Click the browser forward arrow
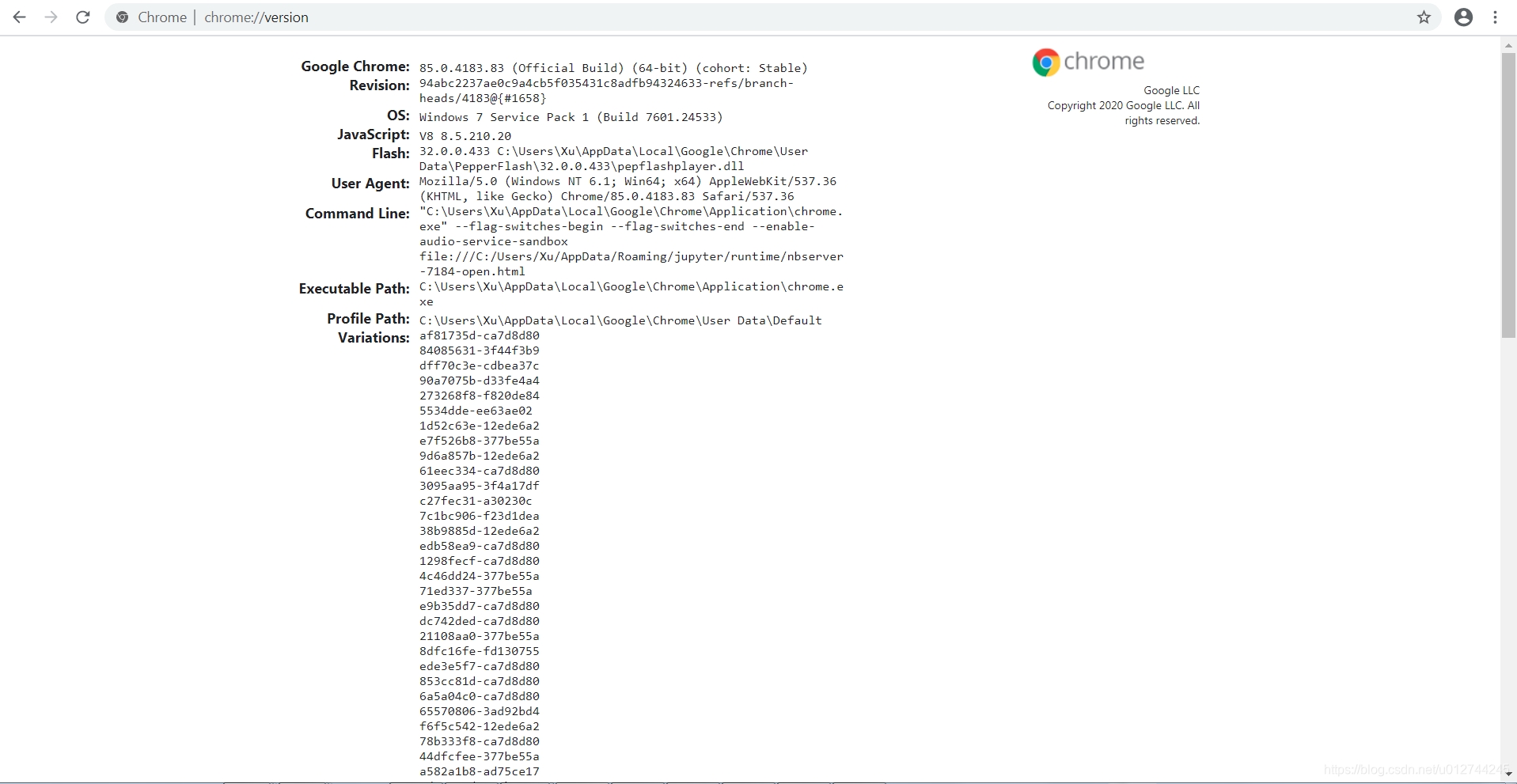 pyautogui.click(x=51, y=17)
